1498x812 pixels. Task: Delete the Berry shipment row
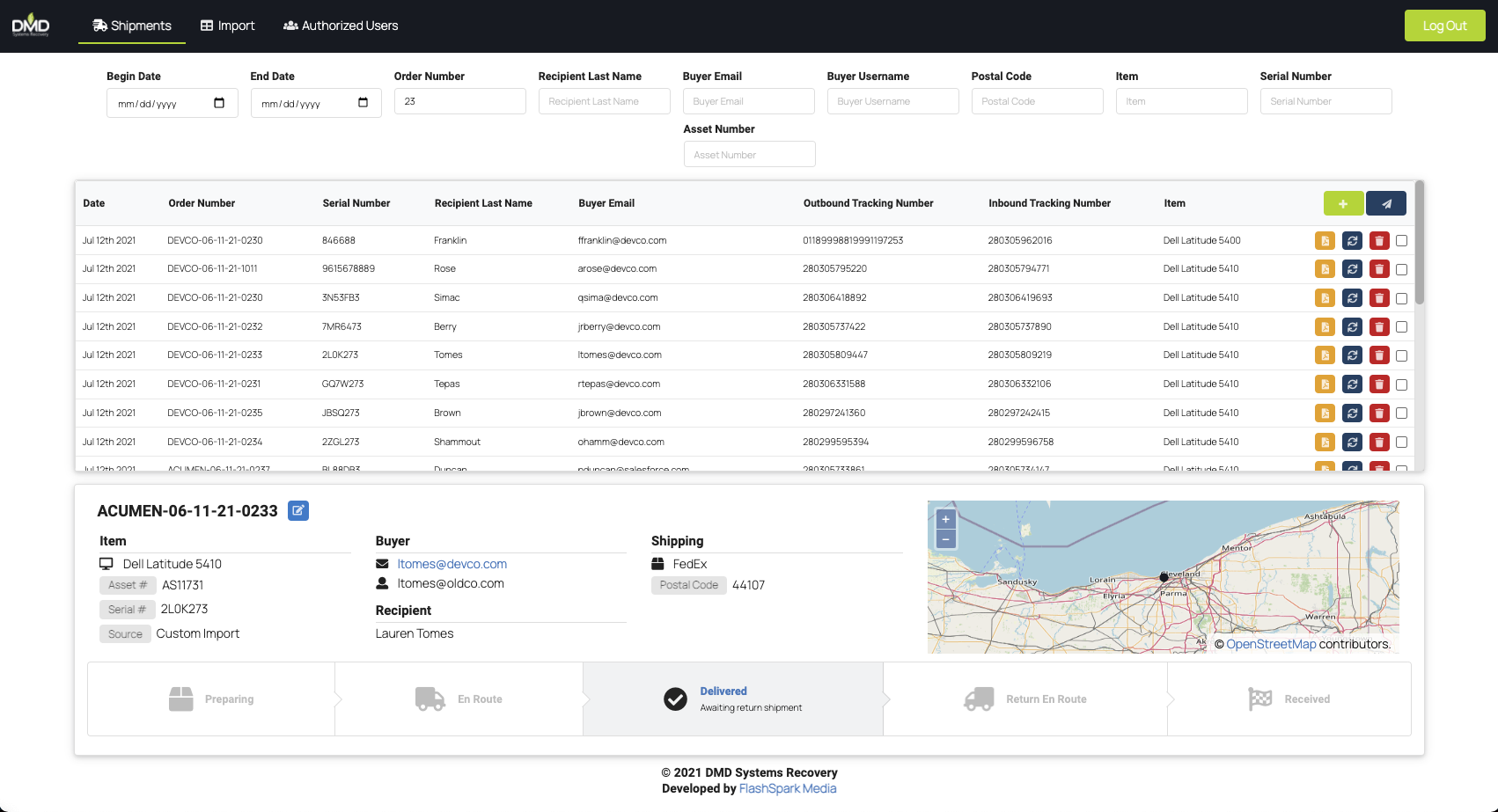(1379, 326)
